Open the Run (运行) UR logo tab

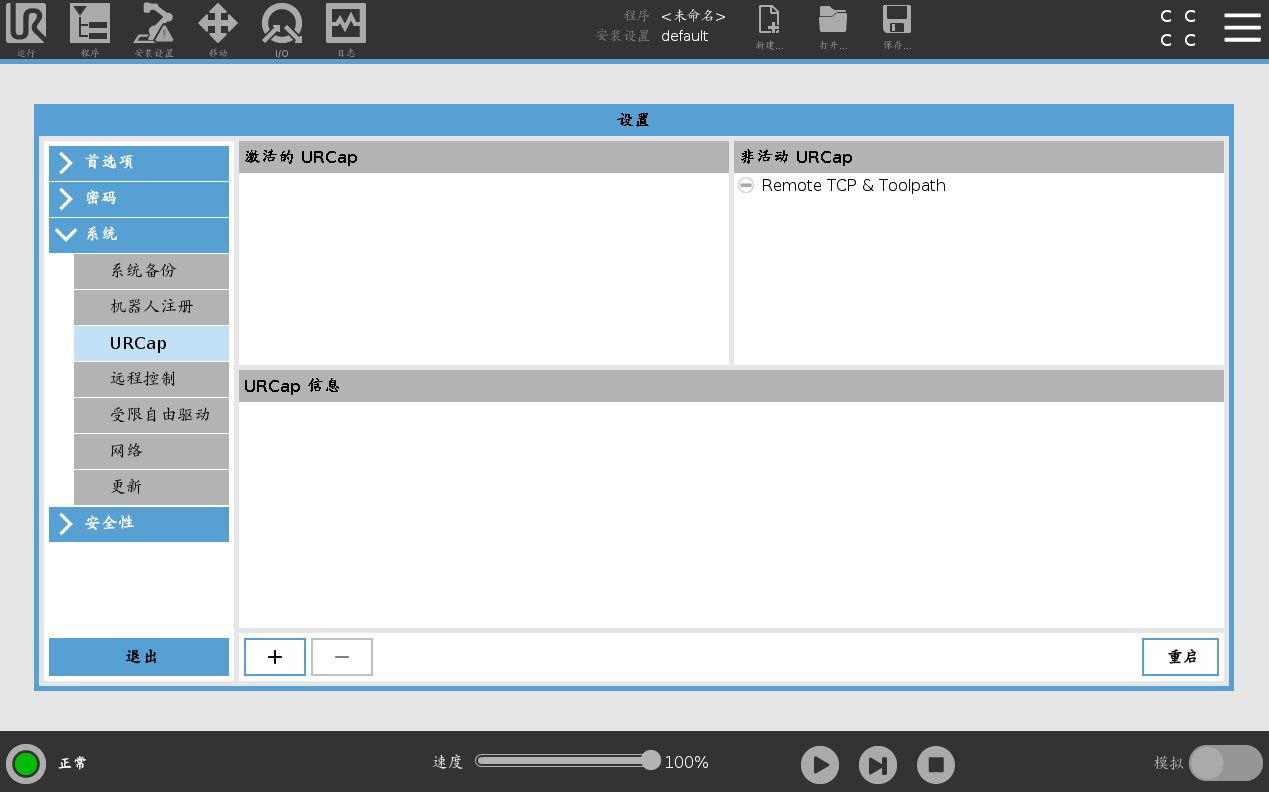(x=26, y=29)
